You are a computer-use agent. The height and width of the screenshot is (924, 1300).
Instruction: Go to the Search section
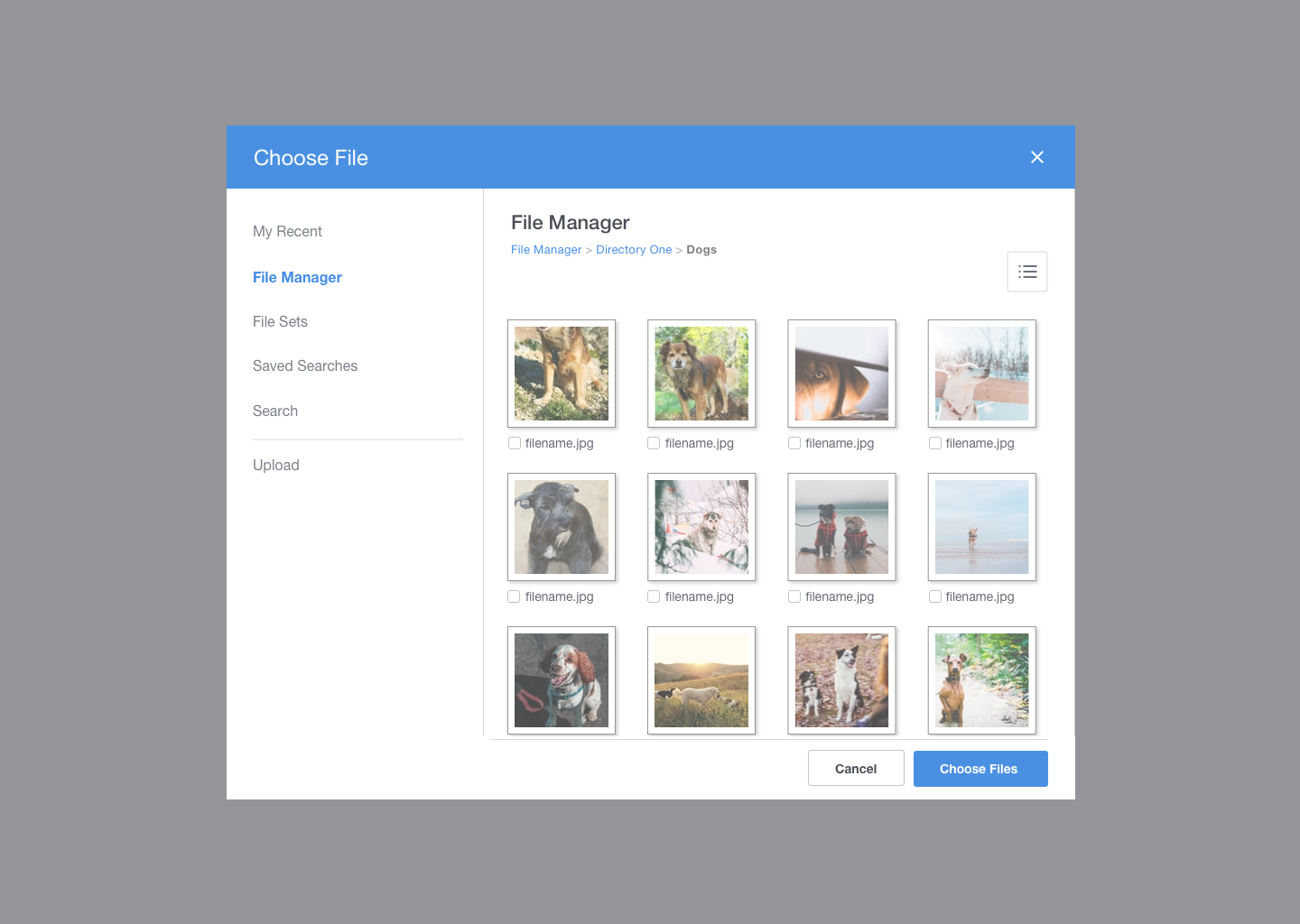tap(275, 411)
